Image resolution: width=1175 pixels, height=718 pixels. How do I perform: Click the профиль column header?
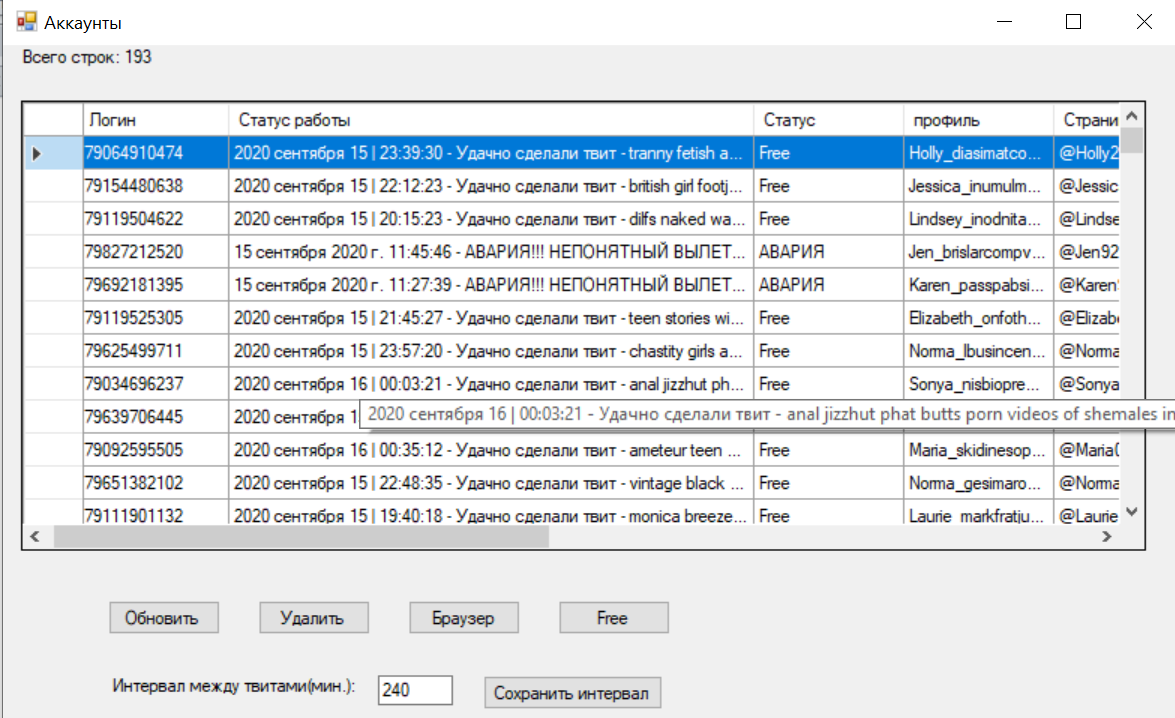[977, 120]
